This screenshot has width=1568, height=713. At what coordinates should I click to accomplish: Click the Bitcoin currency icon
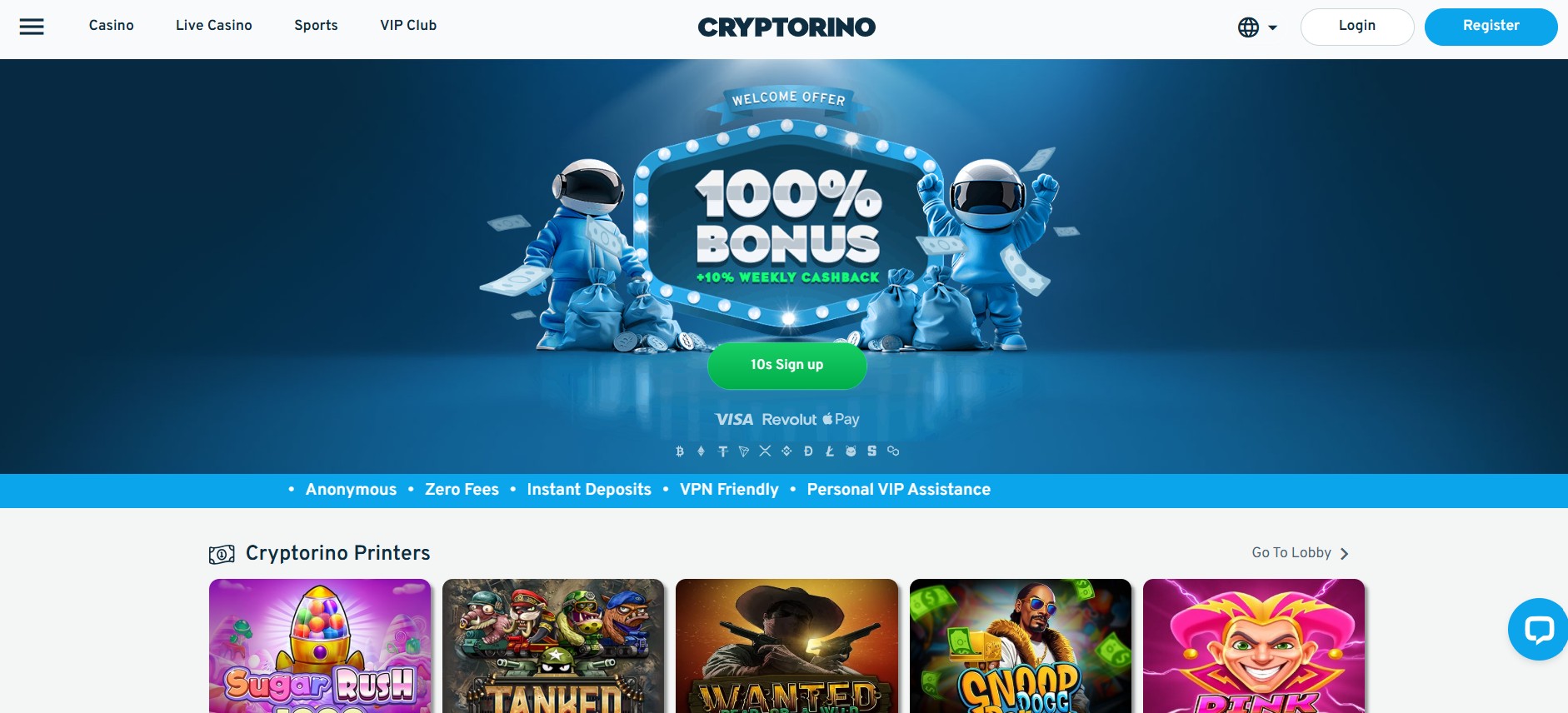point(680,451)
